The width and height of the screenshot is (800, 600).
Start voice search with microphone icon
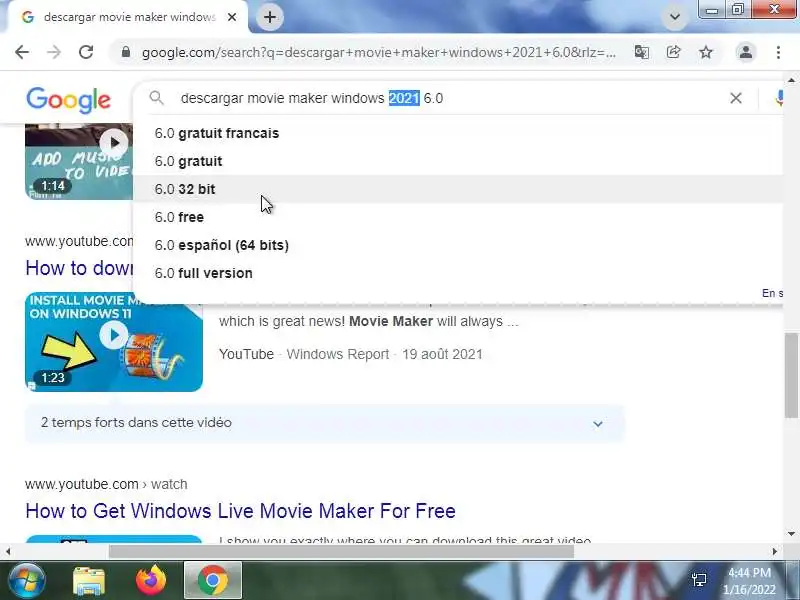pyautogui.click(x=779, y=98)
